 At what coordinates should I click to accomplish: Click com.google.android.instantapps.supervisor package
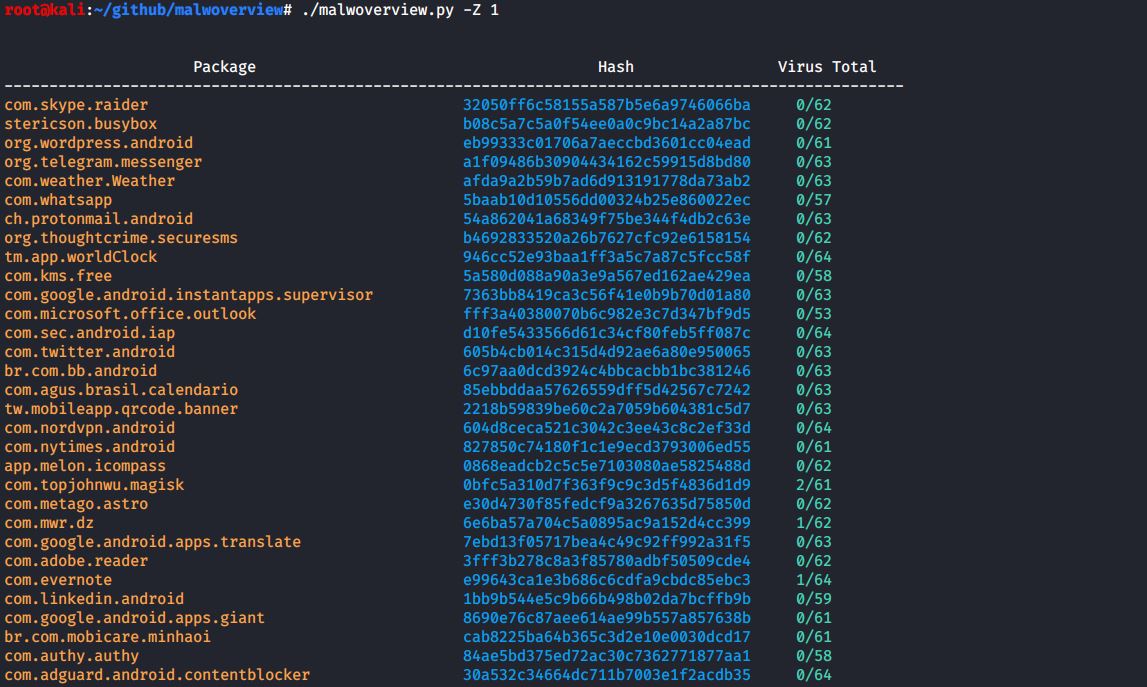(x=189, y=296)
